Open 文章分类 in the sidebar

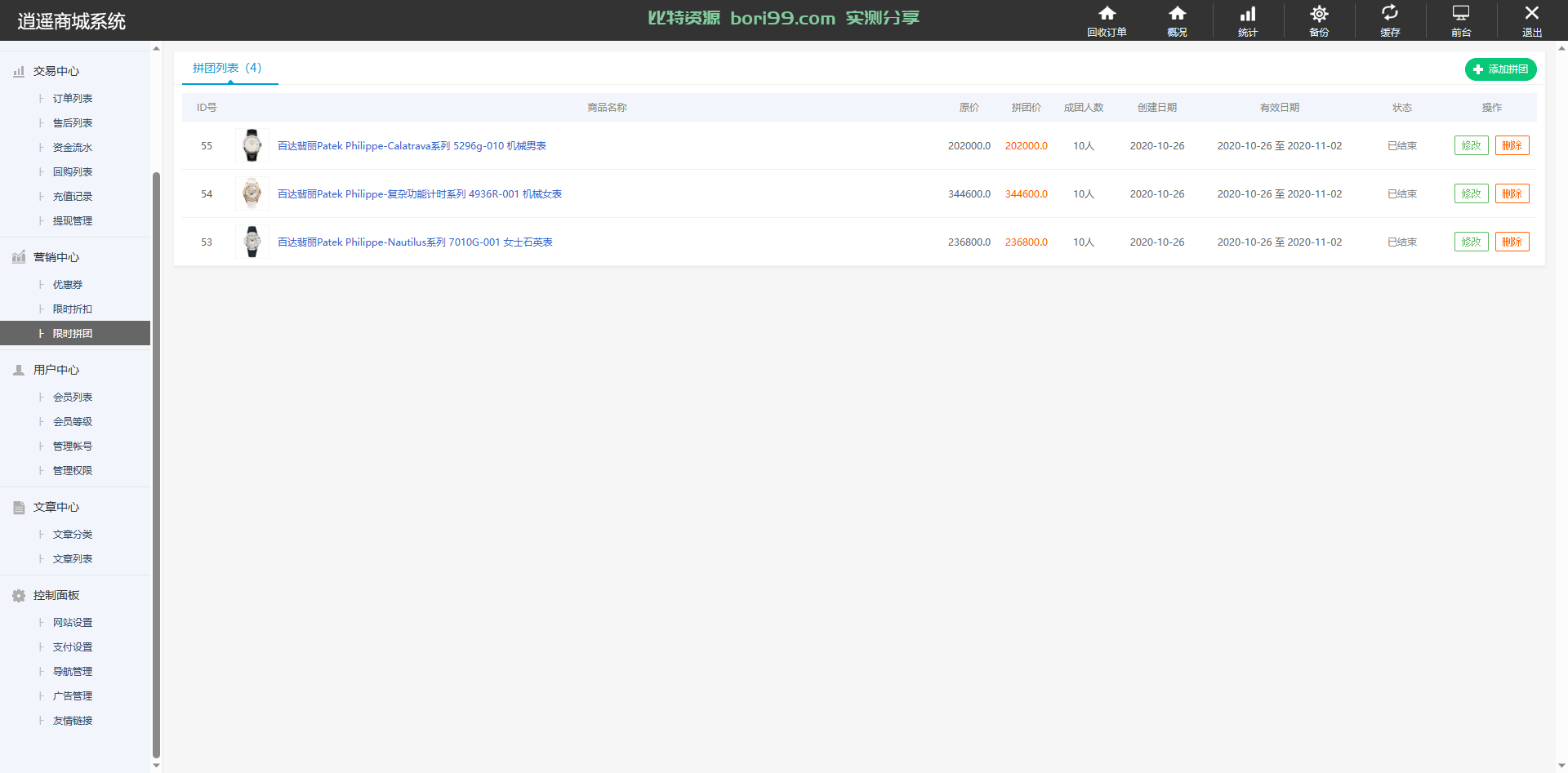(73, 535)
